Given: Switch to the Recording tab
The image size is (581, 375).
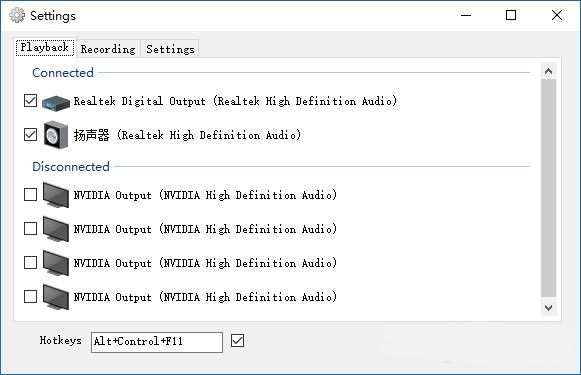Looking at the screenshot, I should (x=108, y=49).
